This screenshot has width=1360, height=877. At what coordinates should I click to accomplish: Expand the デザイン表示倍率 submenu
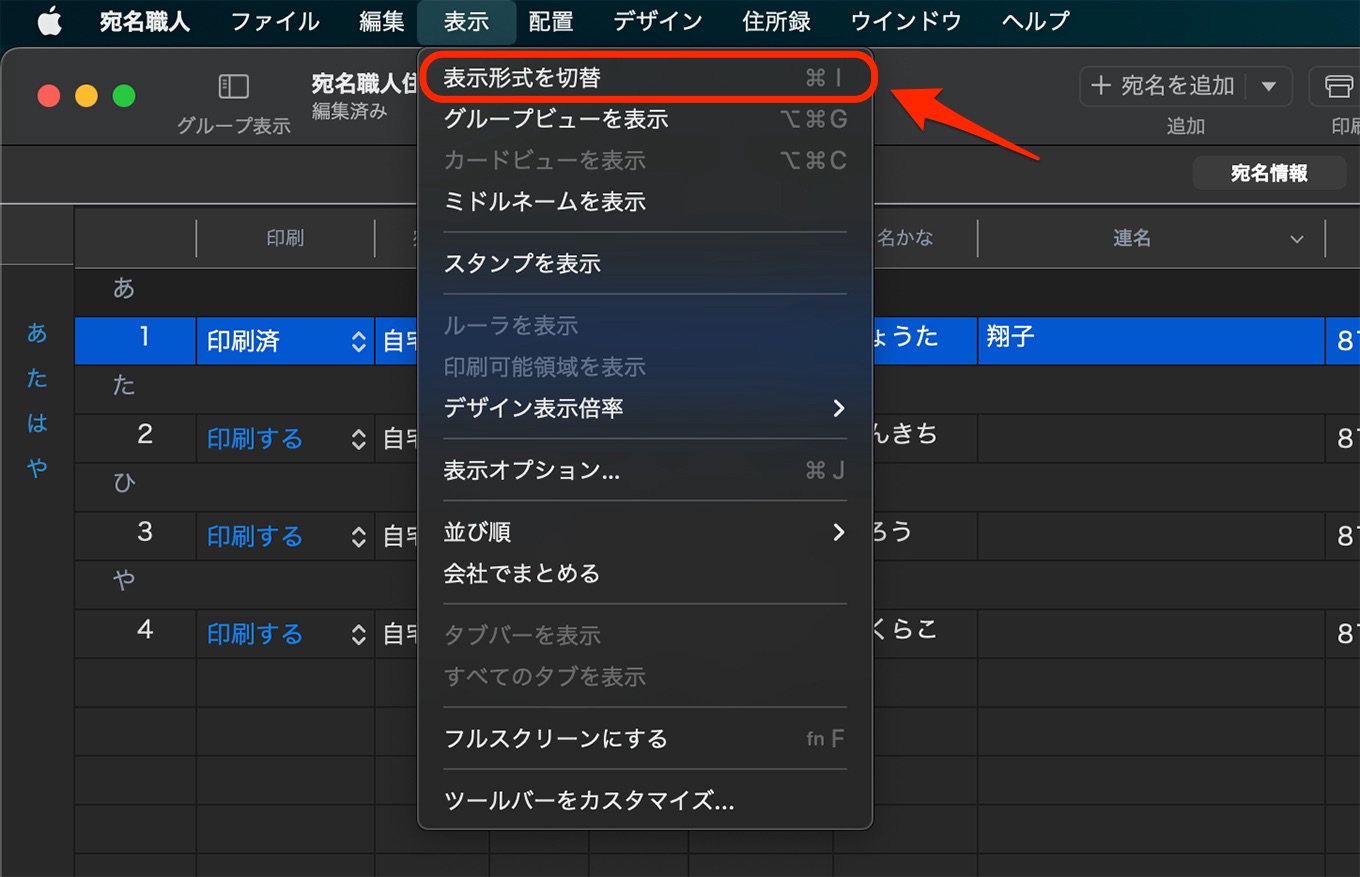645,408
